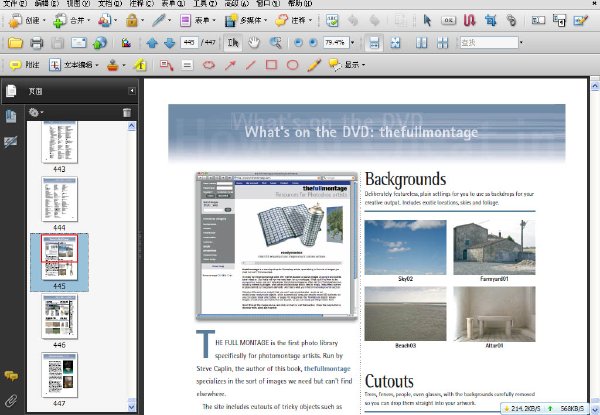Delete selected page with trash icon
The width and height of the screenshot is (600, 415).
[x=127, y=112]
